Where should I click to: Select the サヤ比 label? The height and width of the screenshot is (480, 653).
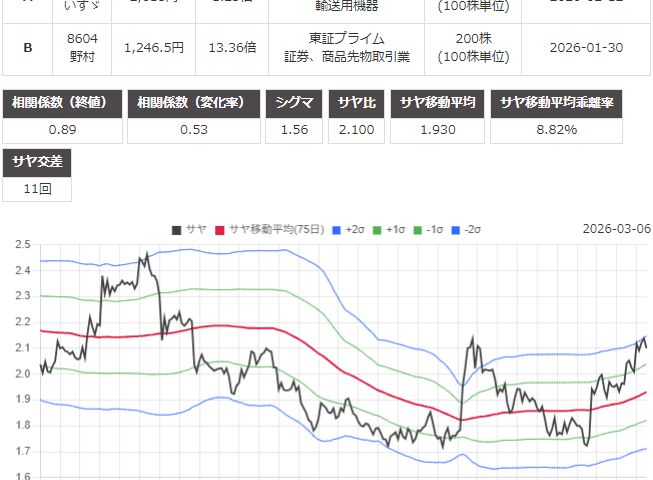pyautogui.click(x=356, y=104)
